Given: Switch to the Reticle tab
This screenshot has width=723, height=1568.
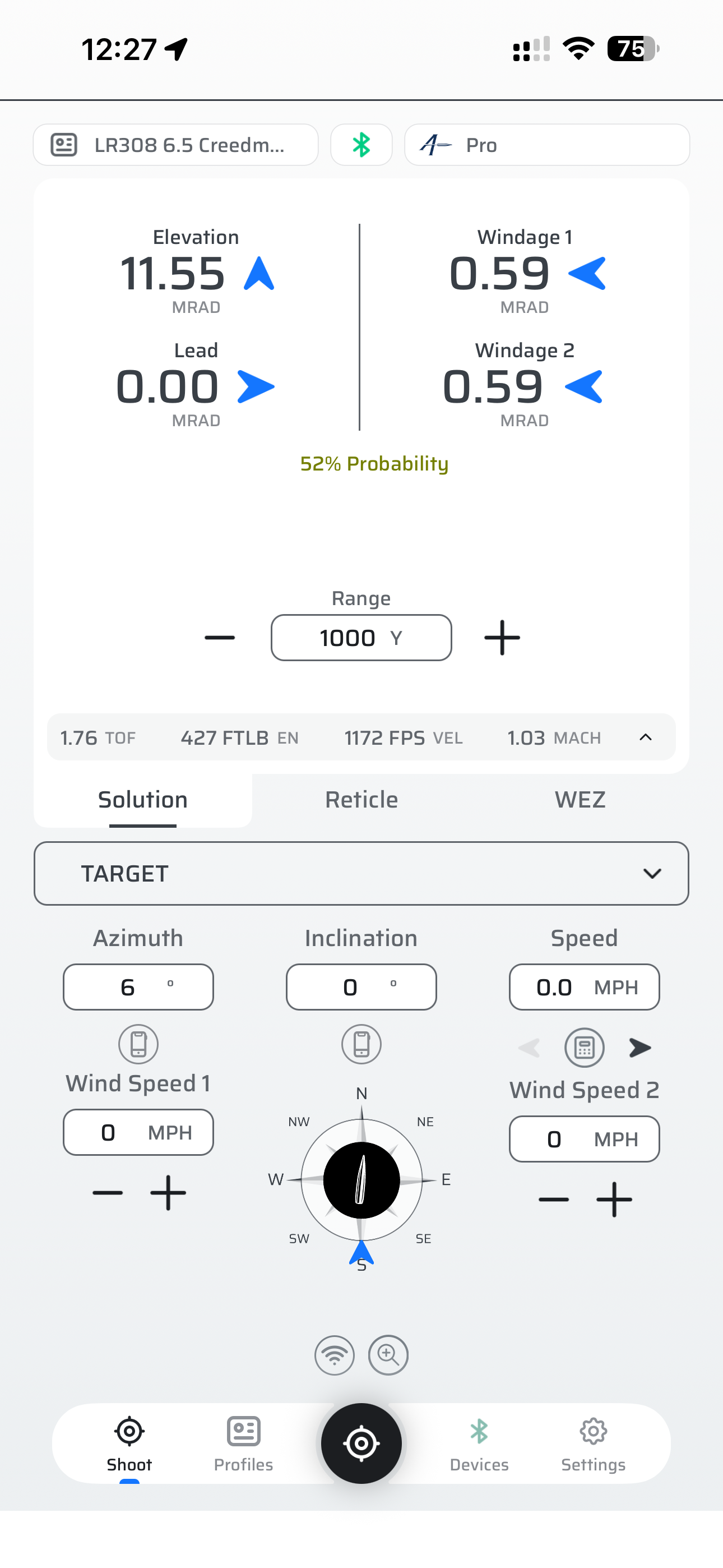Looking at the screenshot, I should point(361,800).
